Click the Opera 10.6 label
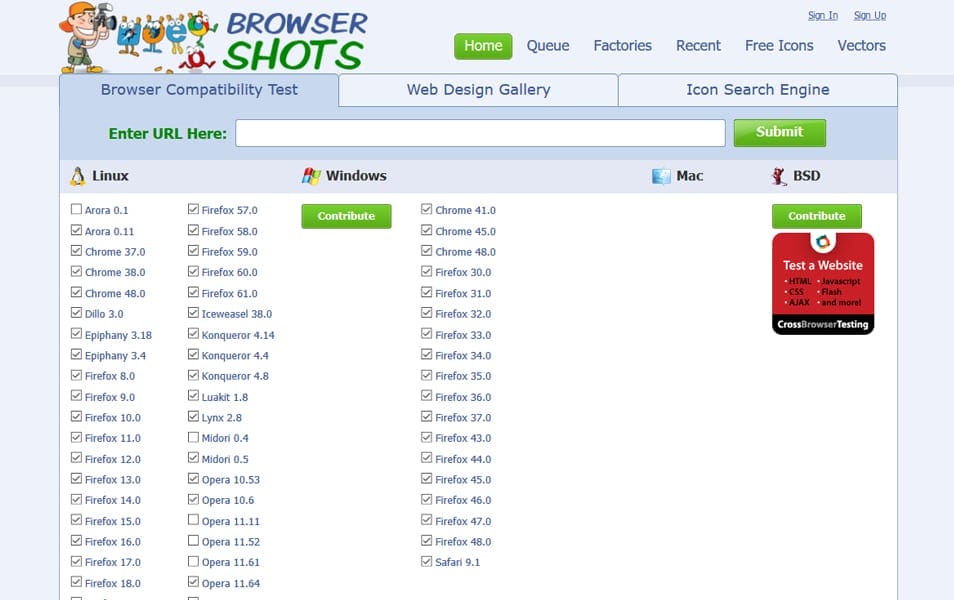954x600 pixels. pyautogui.click(x=228, y=500)
